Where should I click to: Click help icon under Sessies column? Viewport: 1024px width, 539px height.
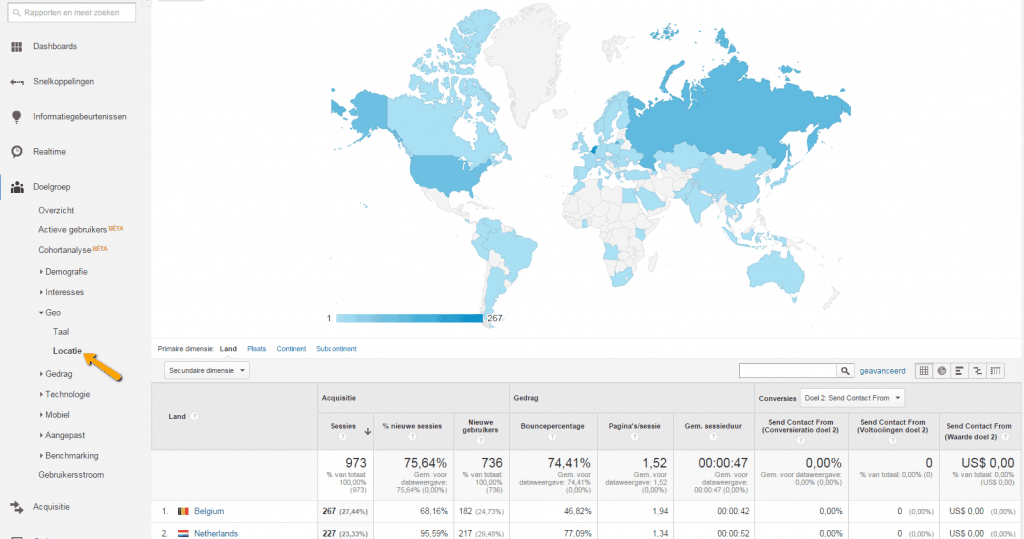(x=342, y=436)
